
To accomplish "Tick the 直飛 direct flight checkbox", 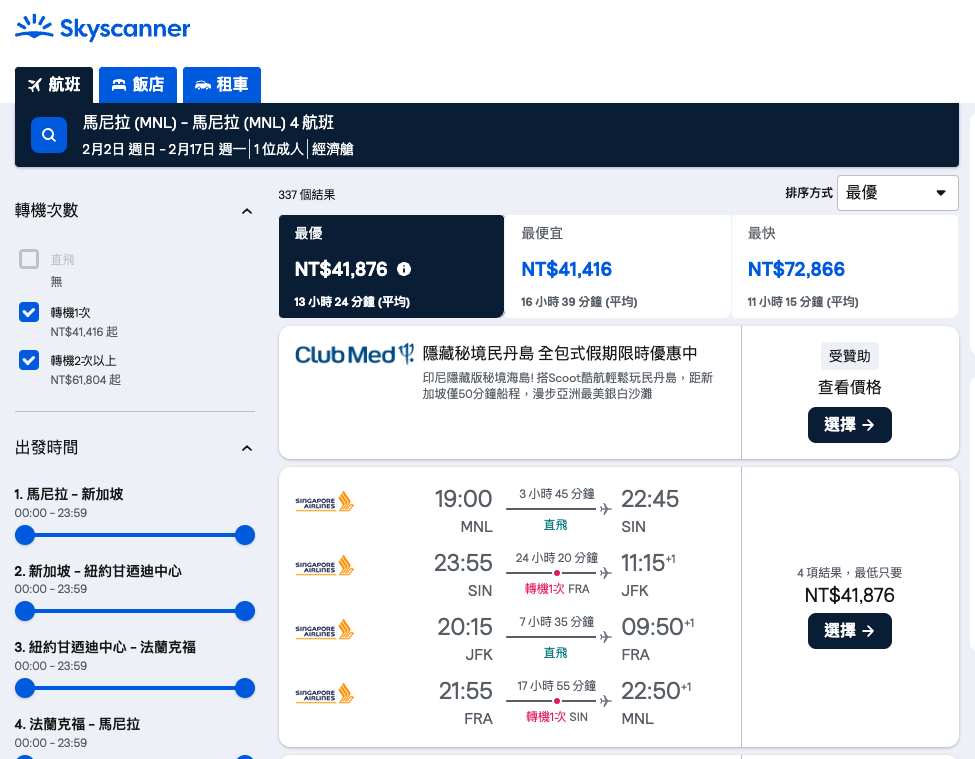I will (x=29, y=259).
